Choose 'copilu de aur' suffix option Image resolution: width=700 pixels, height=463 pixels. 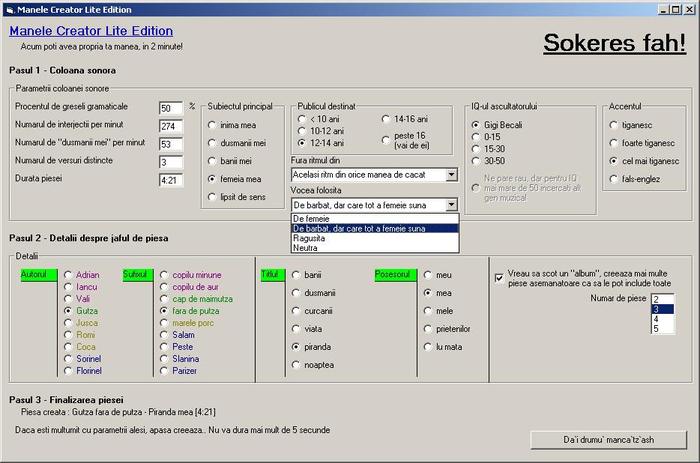(x=164, y=287)
